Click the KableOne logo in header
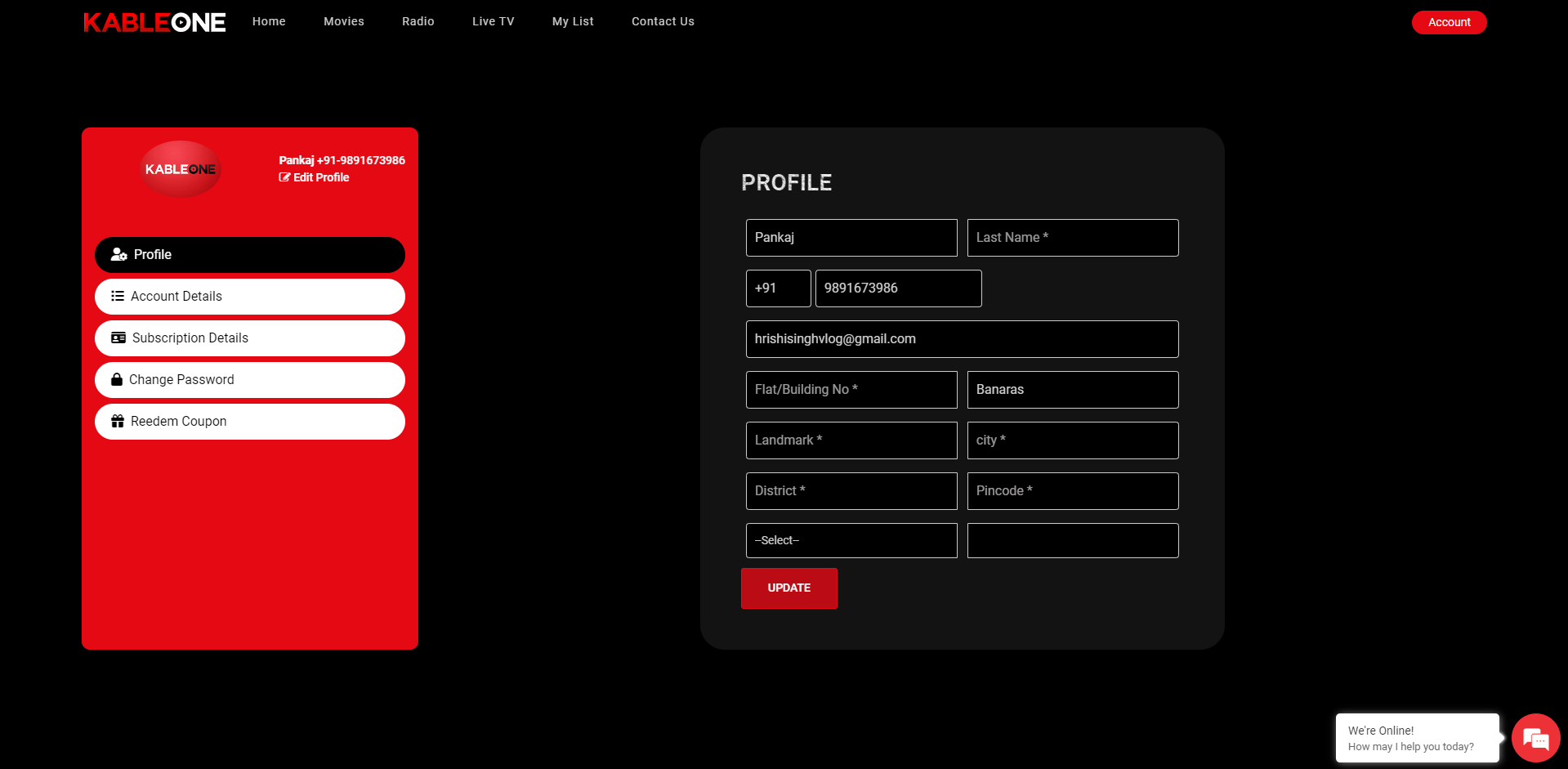Viewport: 1568px width, 769px height. point(154,22)
